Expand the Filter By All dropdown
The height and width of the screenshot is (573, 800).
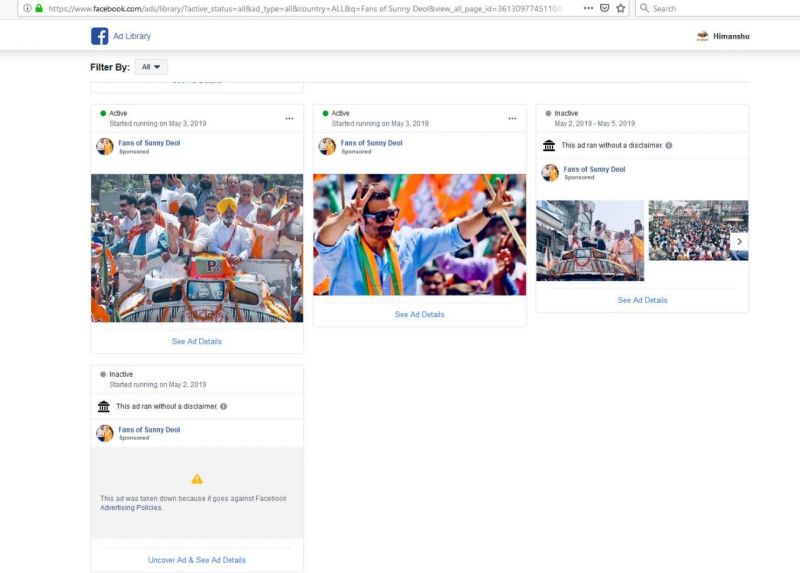pyautogui.click(x=151, y=67)
